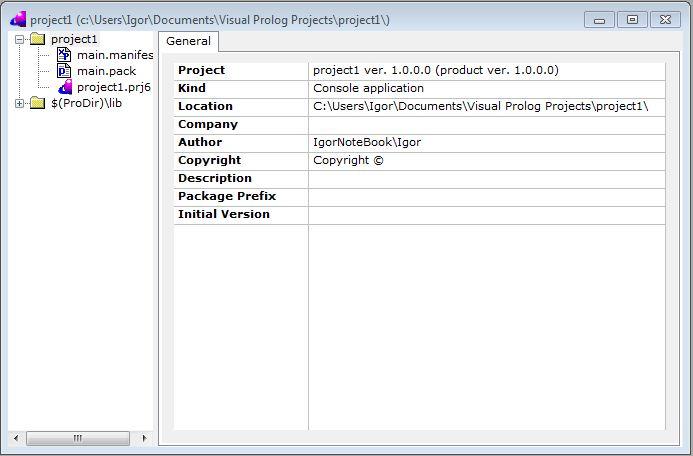The image size is (693, 456).
Task: Click the Copyright label cell
Action: click(x=241, y=161)
